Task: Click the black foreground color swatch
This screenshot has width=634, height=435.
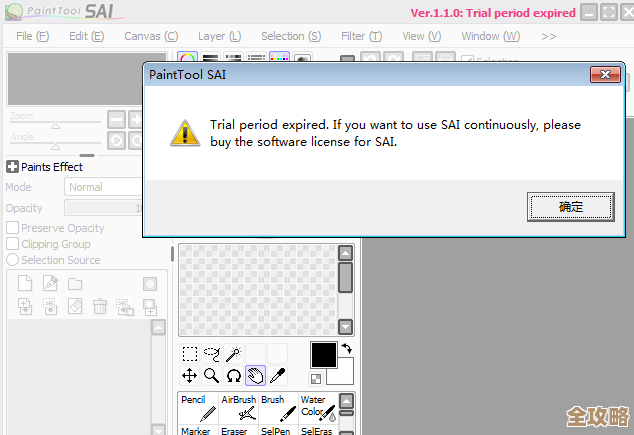Action: (x=324, y=354)
